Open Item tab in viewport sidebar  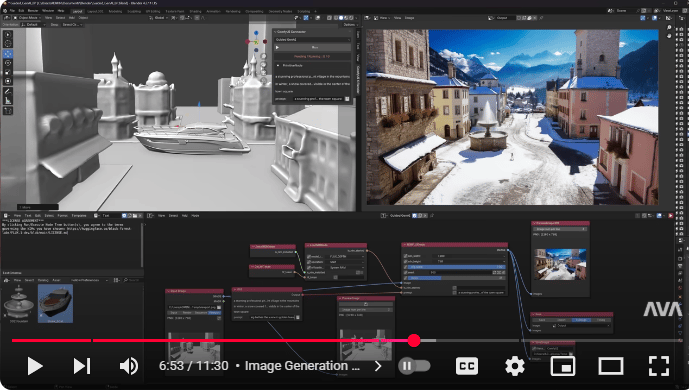(x=358, y=34)
